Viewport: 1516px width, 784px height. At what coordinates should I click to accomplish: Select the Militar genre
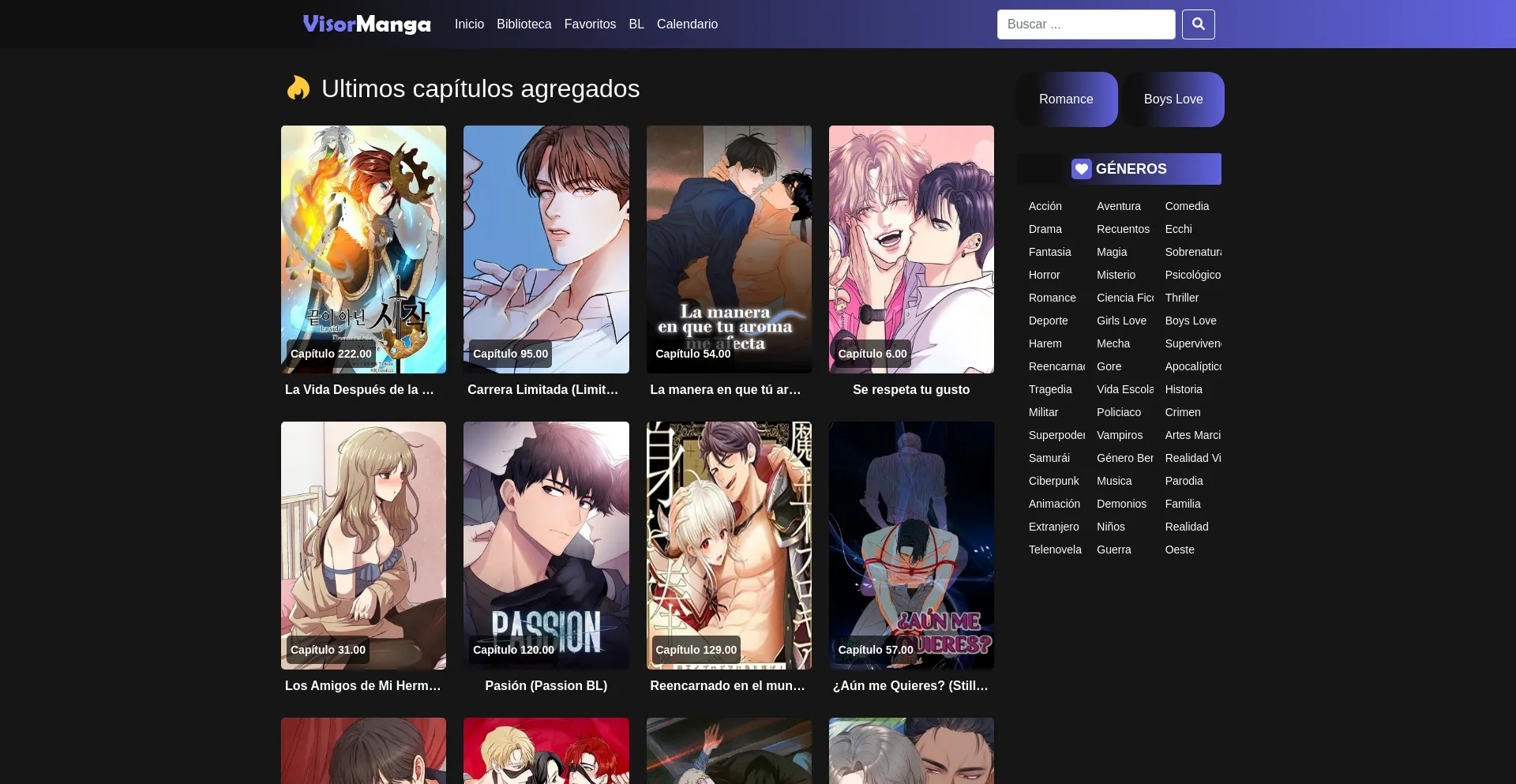[x=1043, y=412]
